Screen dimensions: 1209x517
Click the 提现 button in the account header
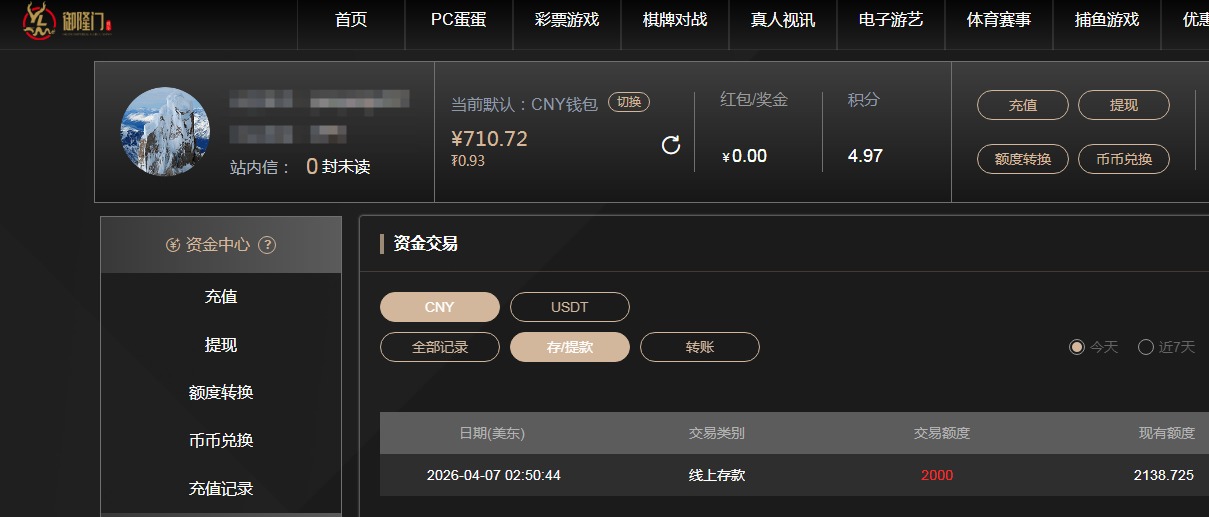coord(1124,105)
